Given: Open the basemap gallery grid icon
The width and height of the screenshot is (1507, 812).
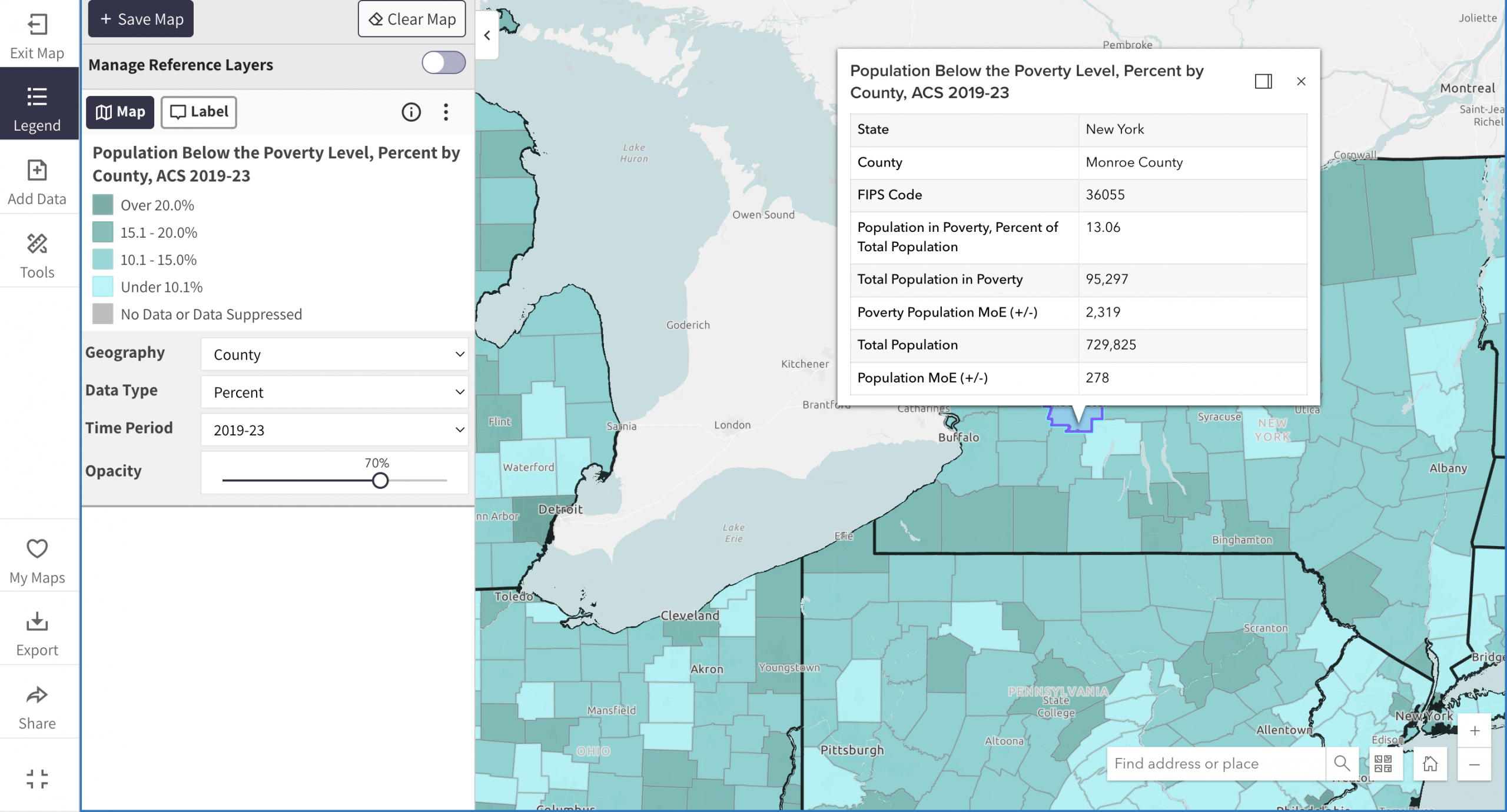Looking at the screenshot, I should [1383, 764].
